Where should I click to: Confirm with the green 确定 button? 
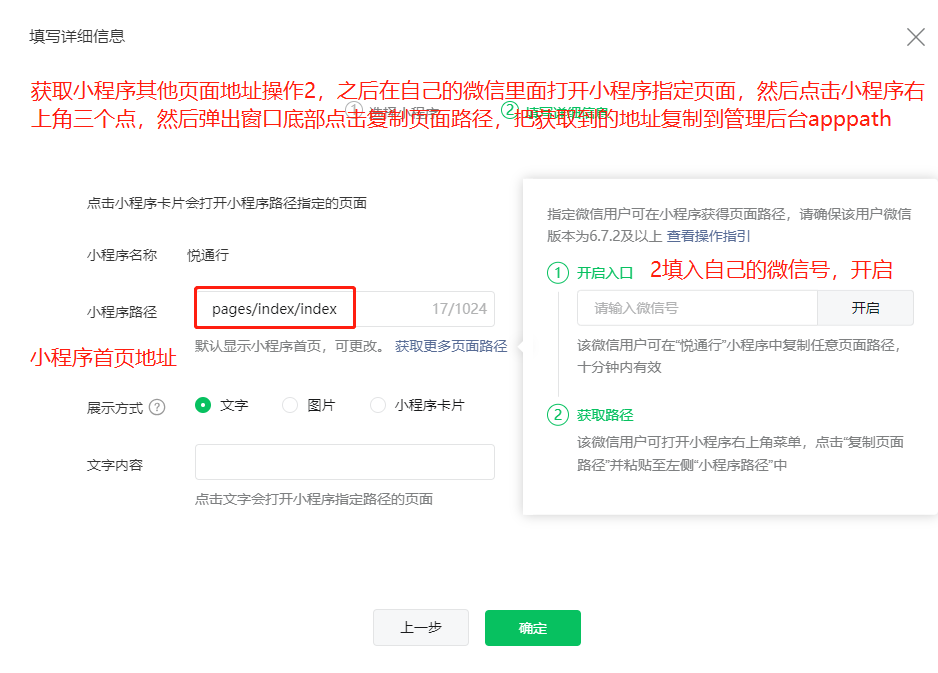click(532, 628)
